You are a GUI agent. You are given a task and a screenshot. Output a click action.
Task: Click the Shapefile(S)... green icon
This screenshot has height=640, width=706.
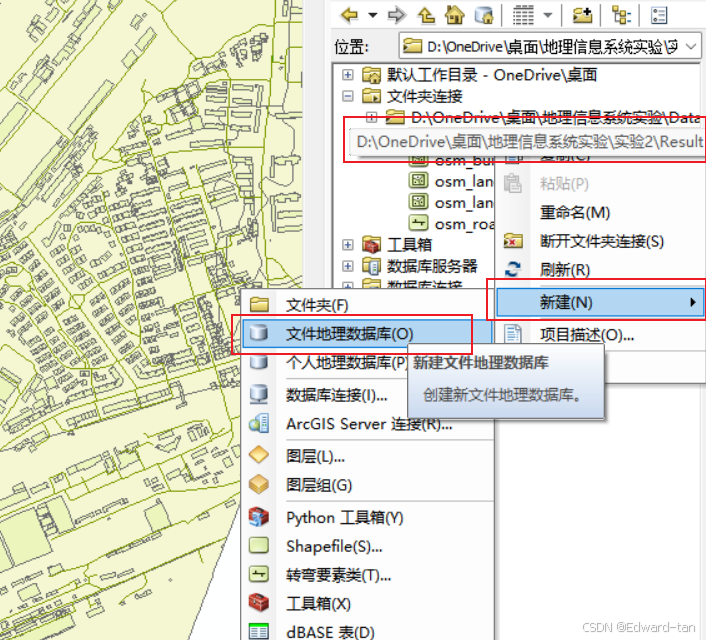[x=259, y=545]
